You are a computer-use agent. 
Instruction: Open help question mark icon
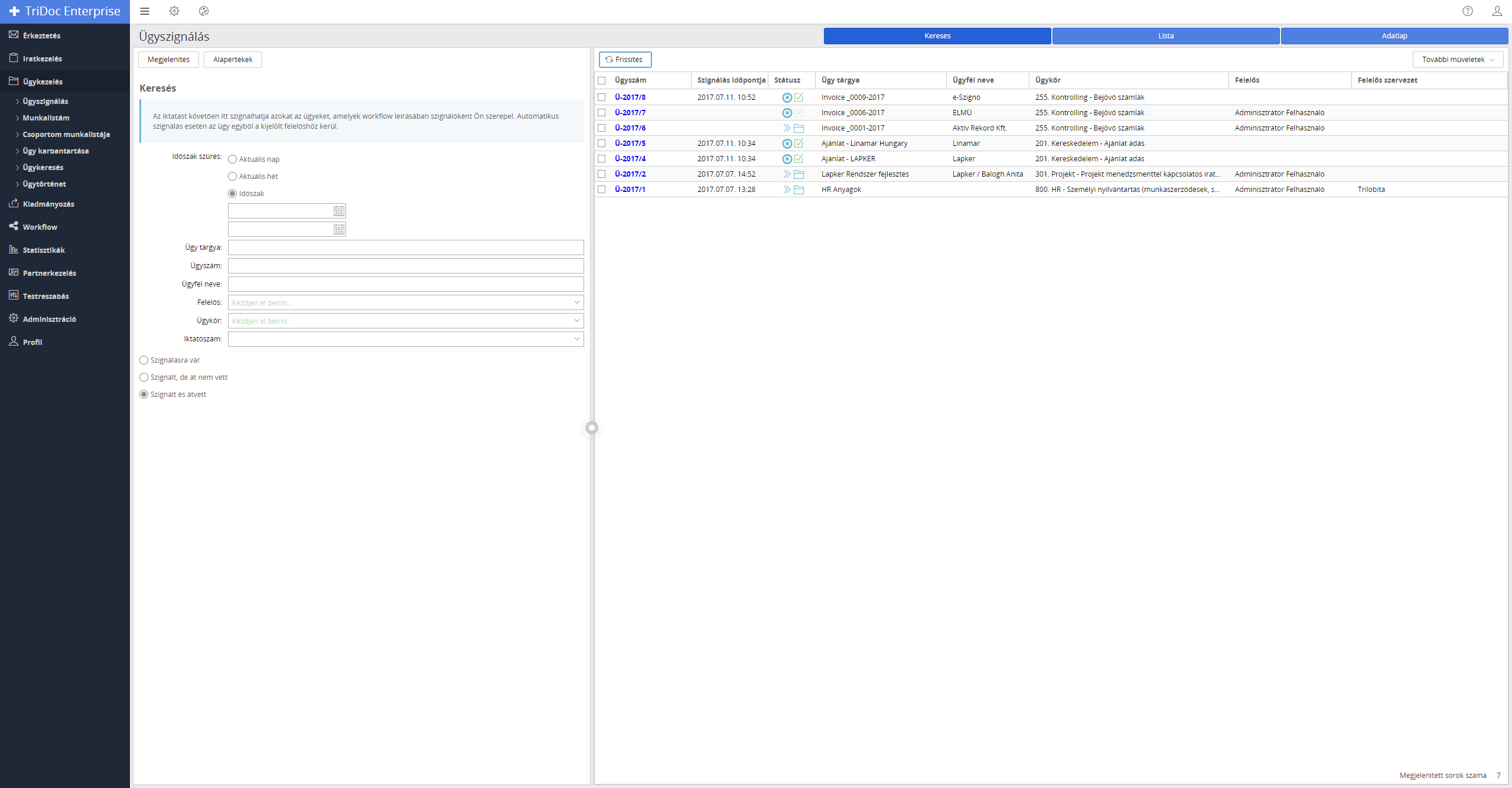(x=1467, y=11)
